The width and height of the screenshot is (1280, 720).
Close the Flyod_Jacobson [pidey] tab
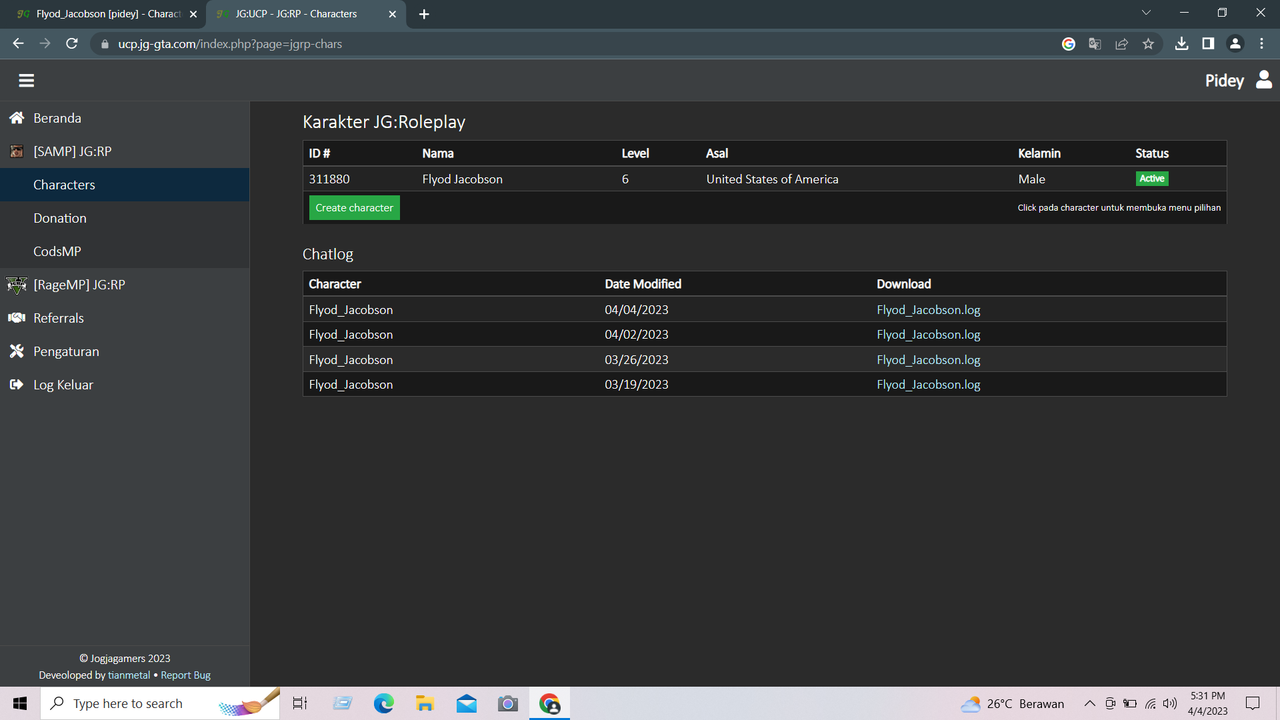point(193,14)
